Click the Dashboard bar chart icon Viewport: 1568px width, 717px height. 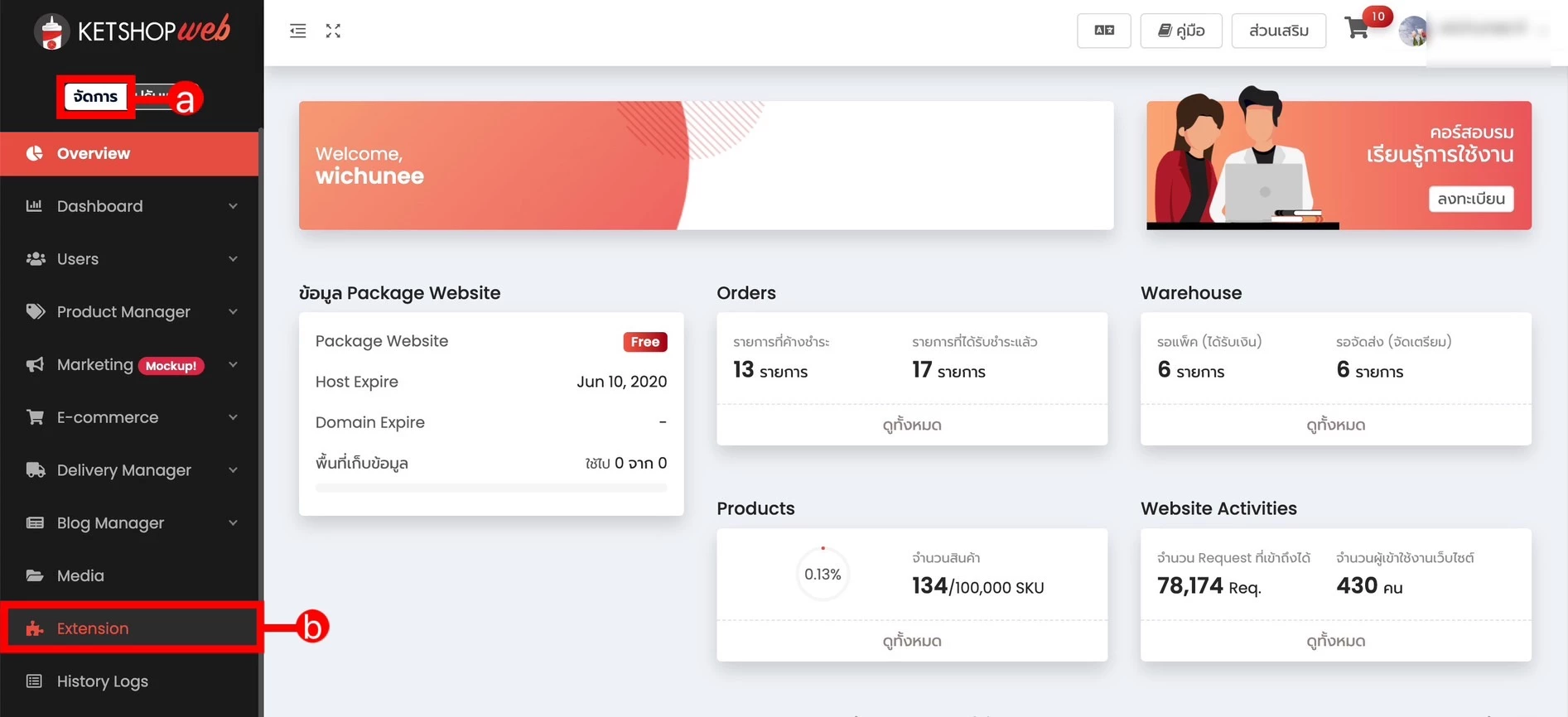click(34, 205)
